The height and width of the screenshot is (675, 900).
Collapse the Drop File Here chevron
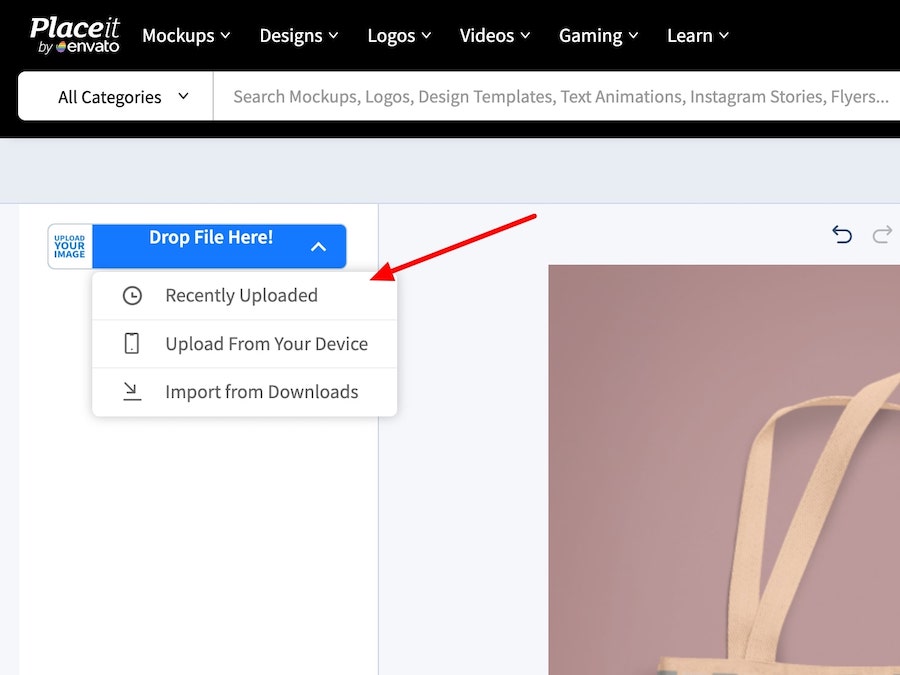[318, 246]
